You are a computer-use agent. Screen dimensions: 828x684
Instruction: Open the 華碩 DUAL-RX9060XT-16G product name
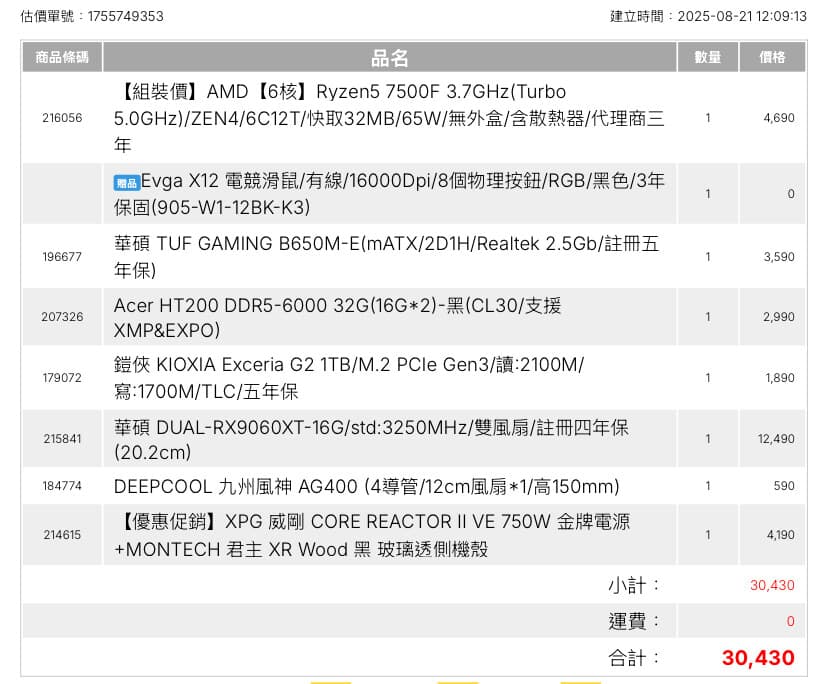click(x=371, y=439)
